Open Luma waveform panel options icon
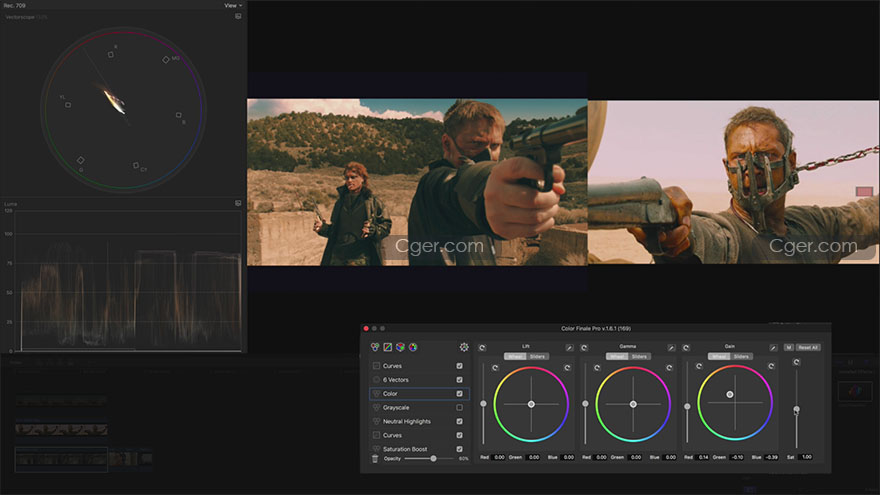Image resolution: width=880 pixels, height=495 pixels. [238, 203]
